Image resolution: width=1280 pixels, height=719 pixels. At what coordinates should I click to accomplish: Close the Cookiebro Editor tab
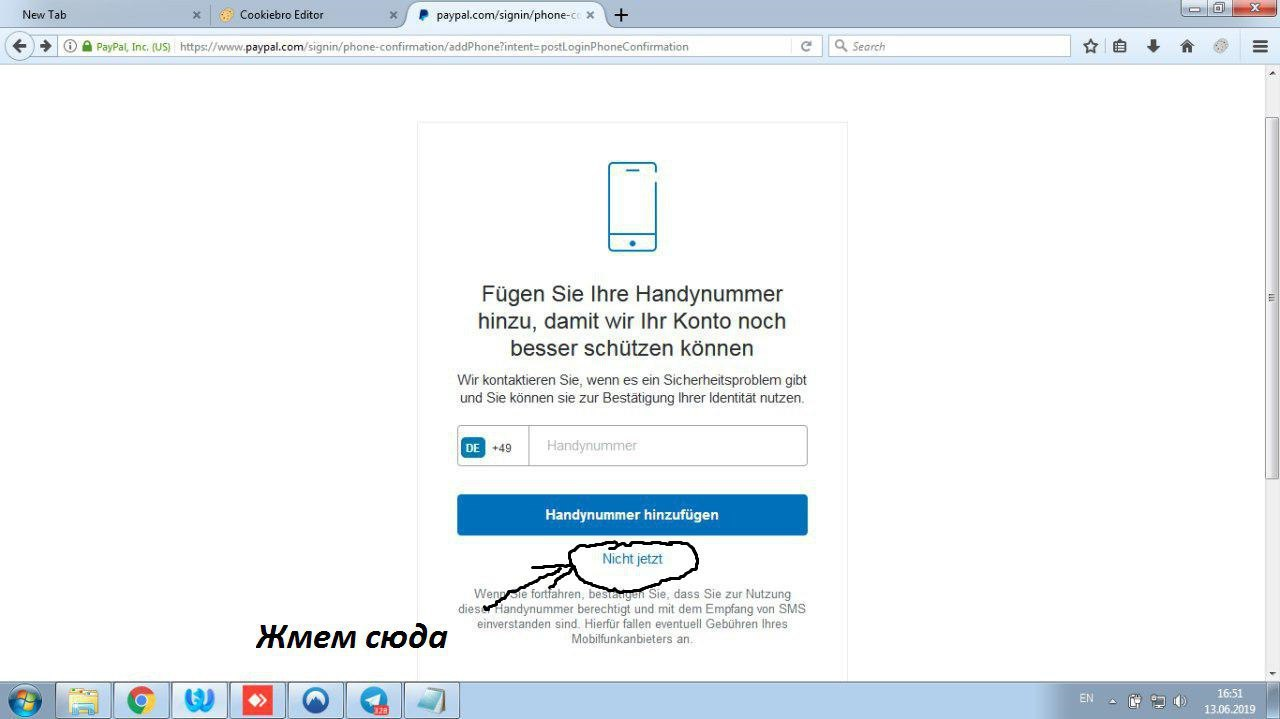tap(393, 15)
